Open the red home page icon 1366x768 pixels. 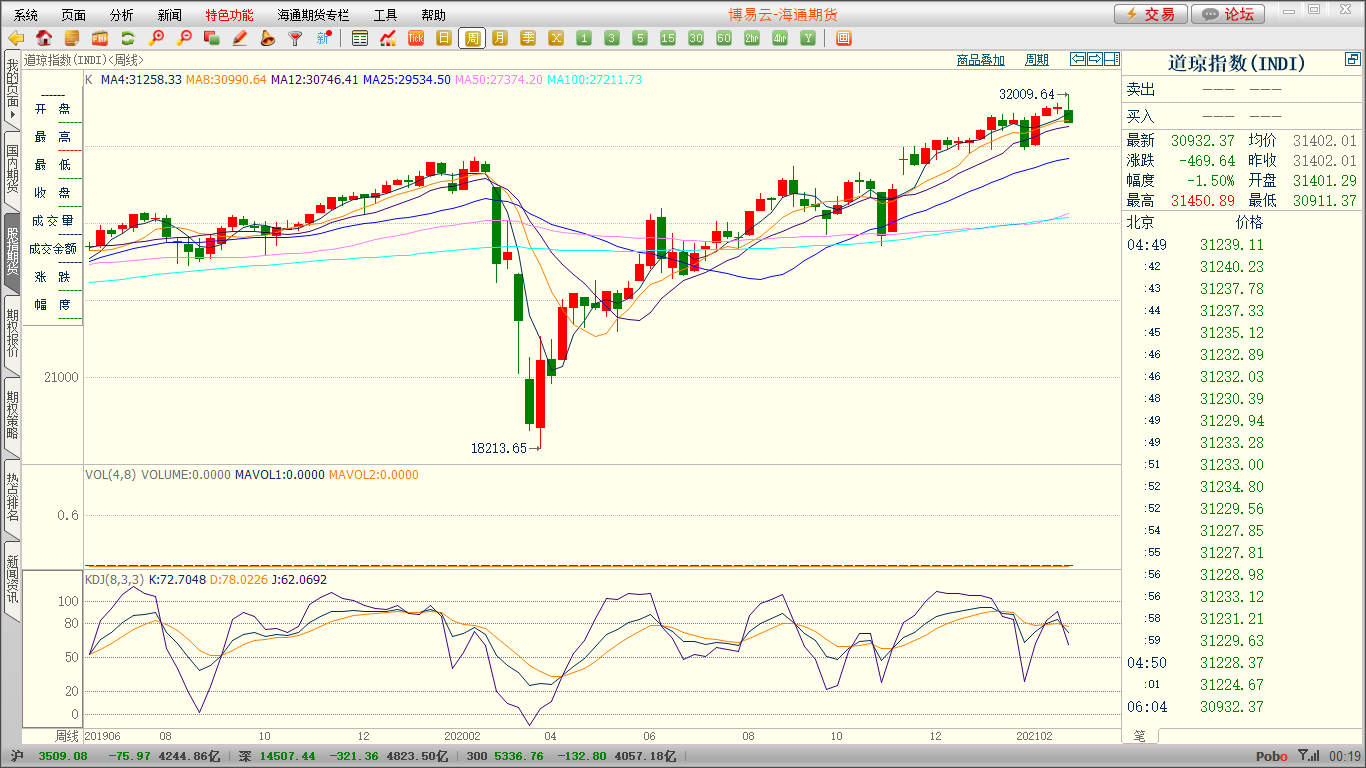click(x=44, y=38)
